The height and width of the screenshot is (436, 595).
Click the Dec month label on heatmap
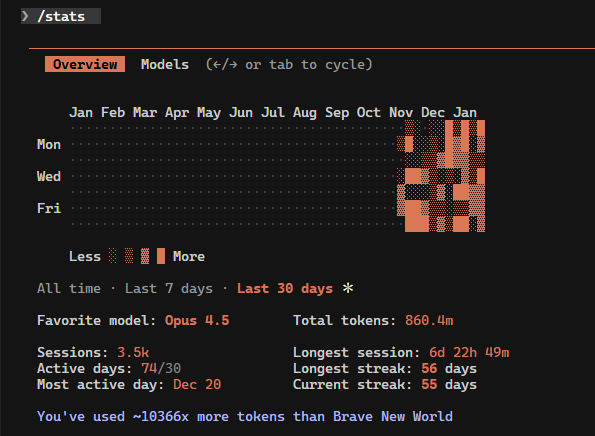coord(433,112)
